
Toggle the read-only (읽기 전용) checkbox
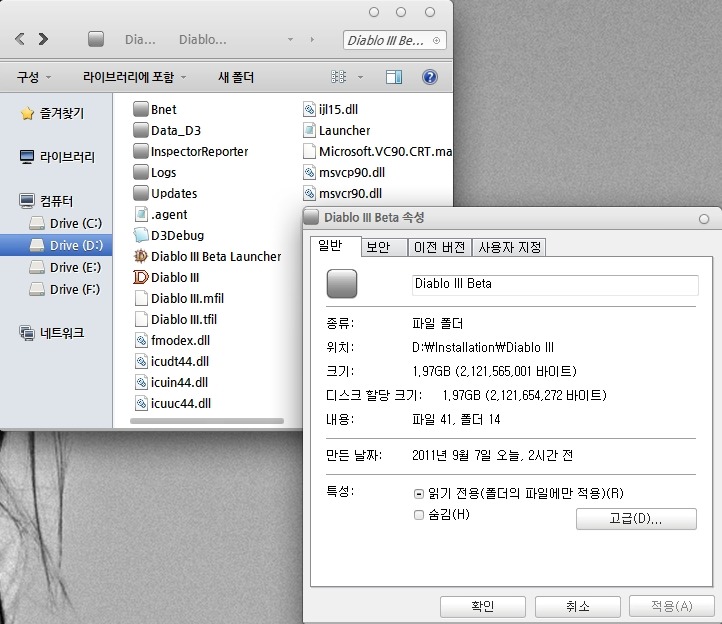[x=419, y=494]
